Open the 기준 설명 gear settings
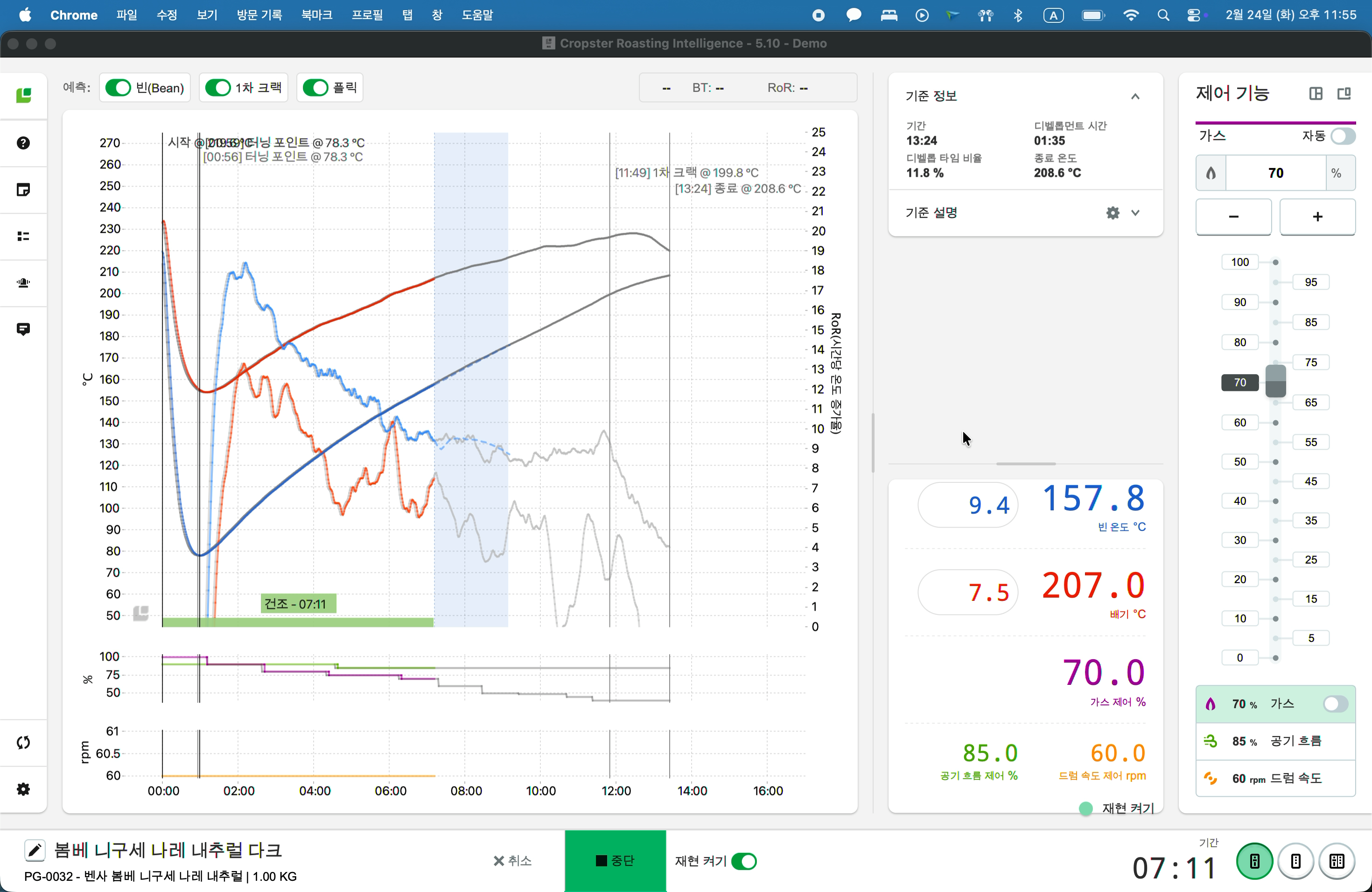 pyautogui.click(x=1113, y=213)
